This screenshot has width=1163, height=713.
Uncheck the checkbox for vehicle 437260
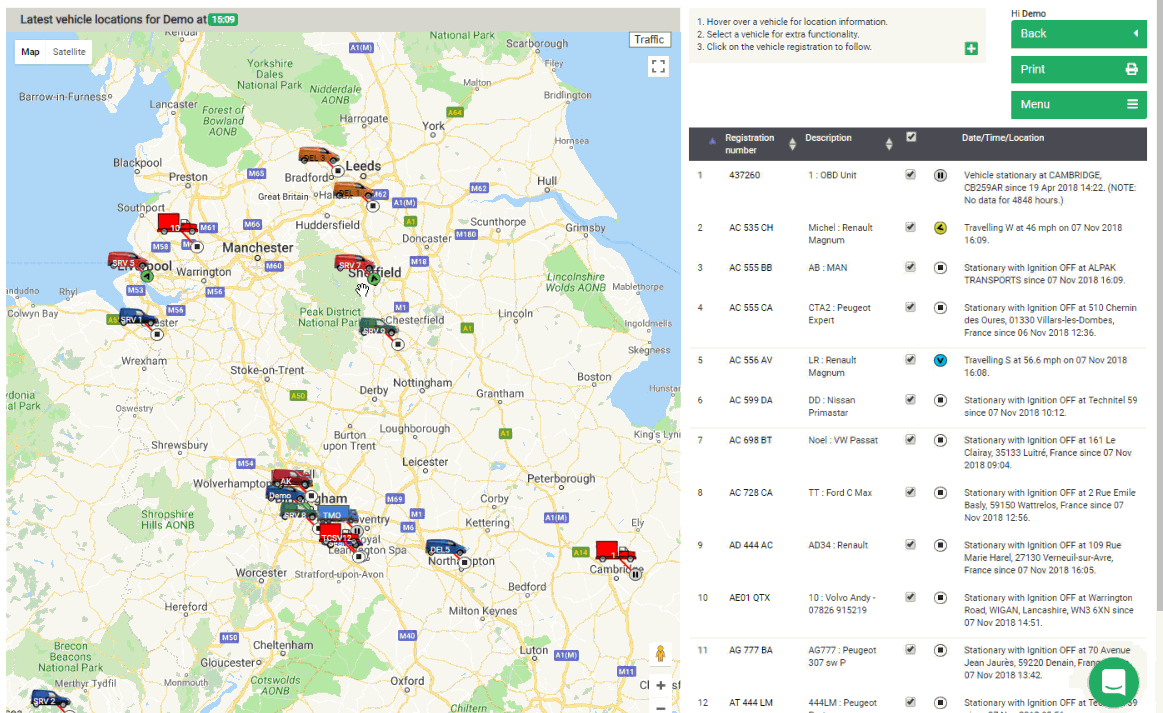(910, 175)
